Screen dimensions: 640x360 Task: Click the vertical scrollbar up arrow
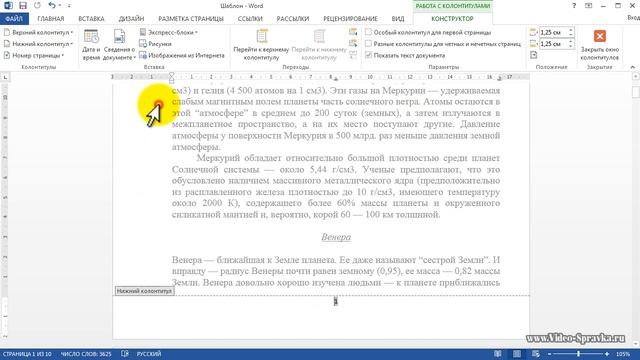(x=636, y=77)
